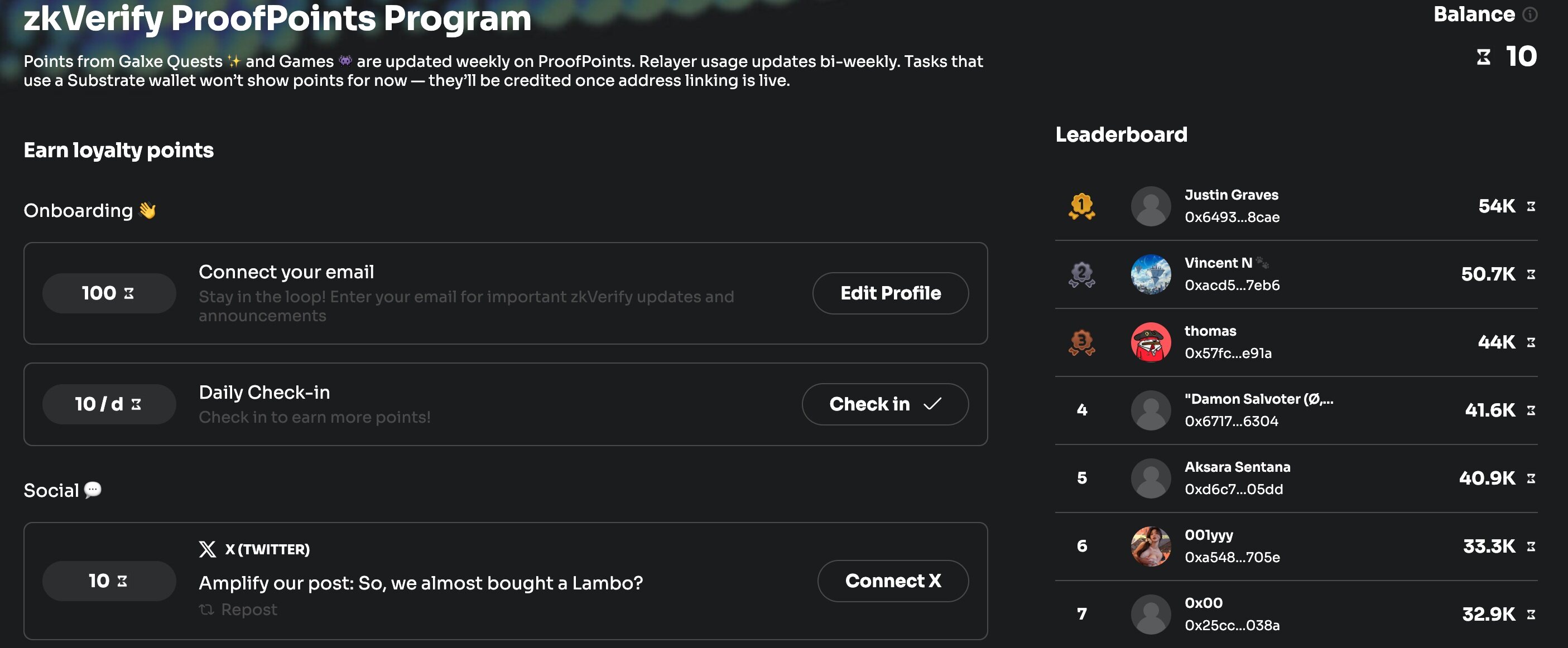Click Vincent N's avatar picture
The height and width of the screenshot is (648, 1568).
(x=1151, y=274)
